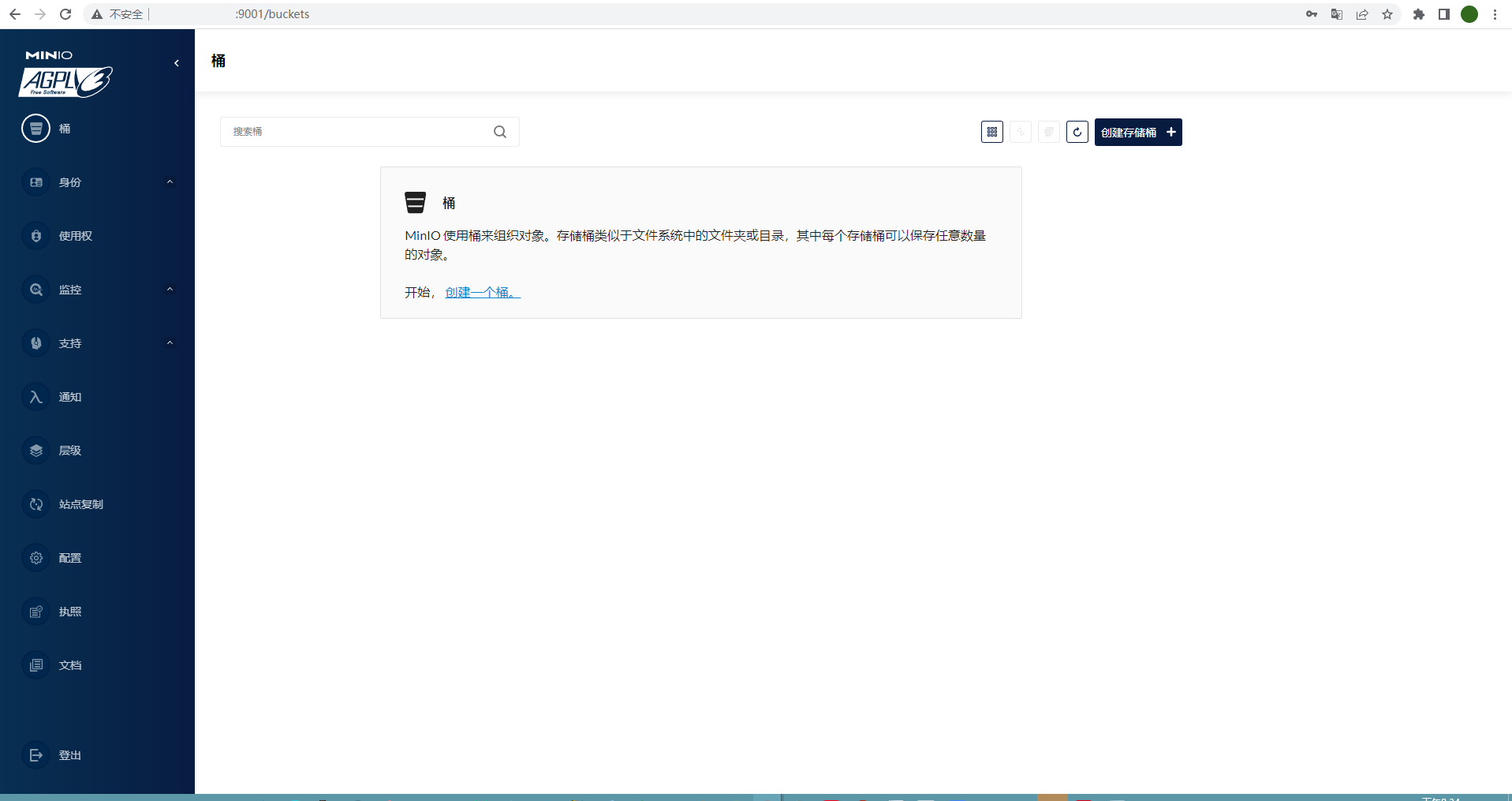Go to 层级 menu label
1512x801 pixels.
(x=70, y=451)
